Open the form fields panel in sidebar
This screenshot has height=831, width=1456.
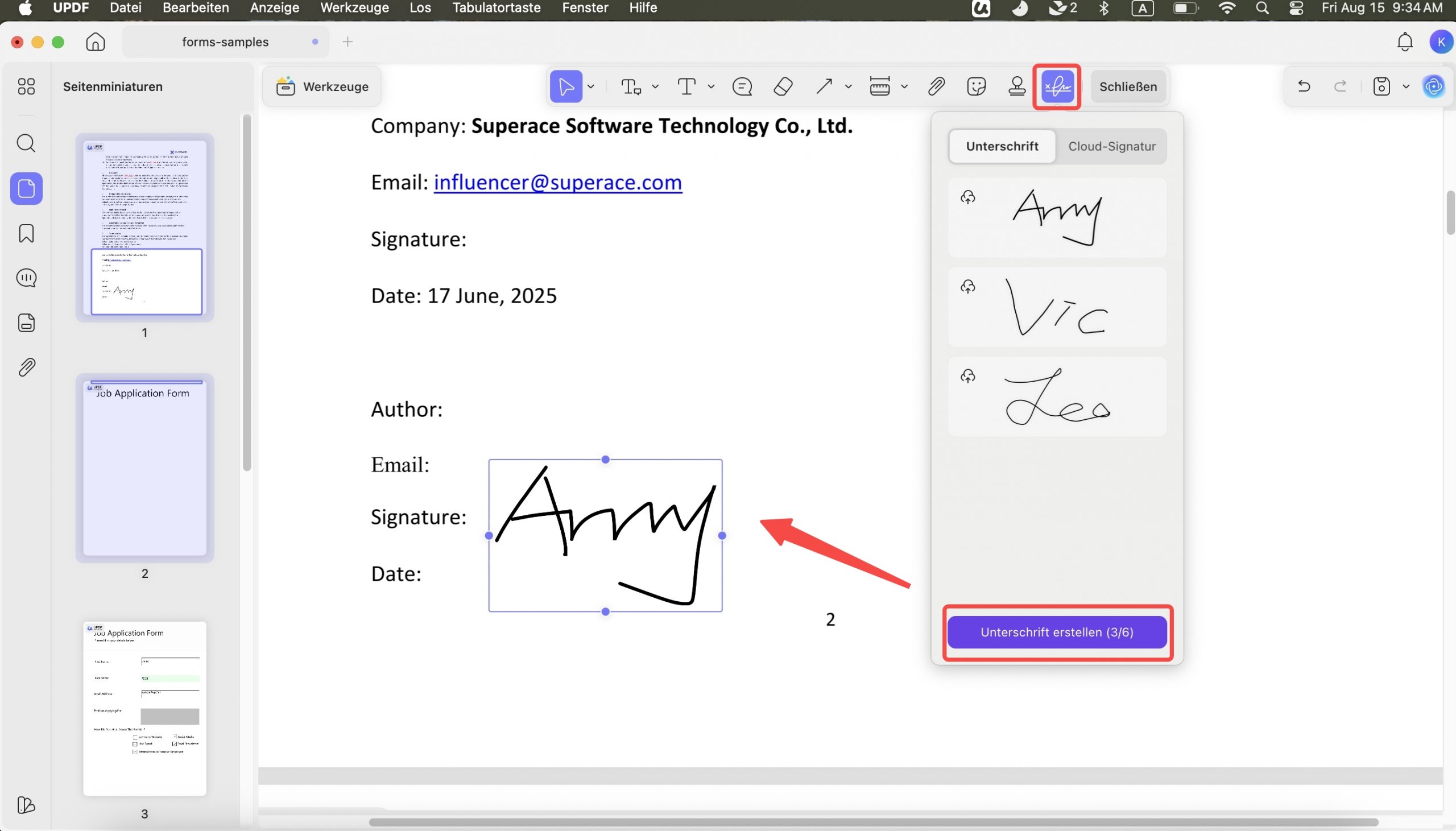[26, 323]
